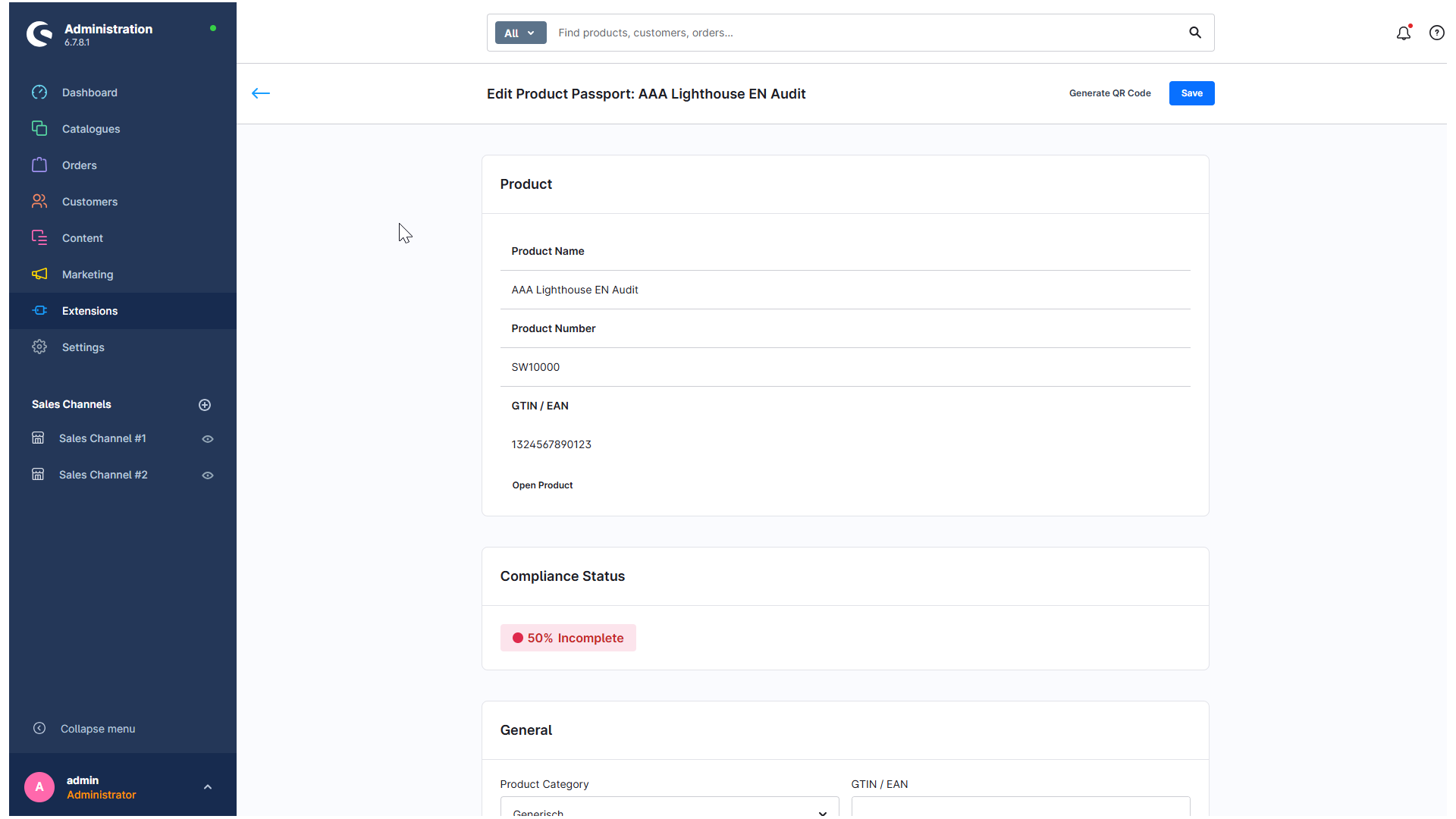Open Sales Channel #1
Viewport: 1456px width, 819px height.
click(102, 438)
